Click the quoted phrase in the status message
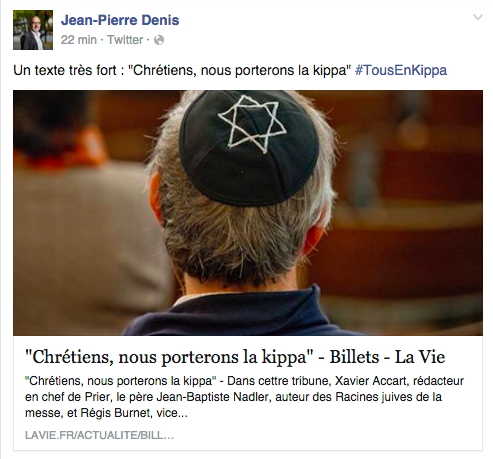Image resolution: width=493 pixels, height=459 pixels. (240, 70)
